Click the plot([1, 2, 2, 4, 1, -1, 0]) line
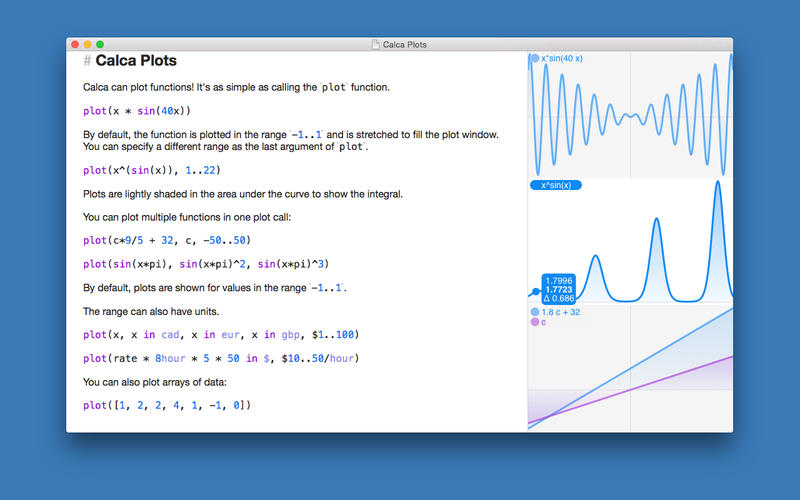This screenshot has width=800, height=500. coord(167,405)
